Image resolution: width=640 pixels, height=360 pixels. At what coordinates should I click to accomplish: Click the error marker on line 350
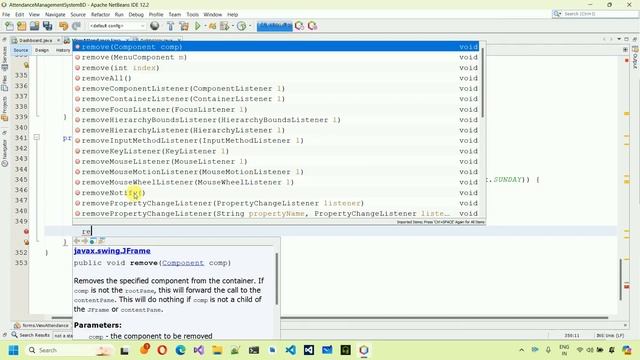pos(26,231)
